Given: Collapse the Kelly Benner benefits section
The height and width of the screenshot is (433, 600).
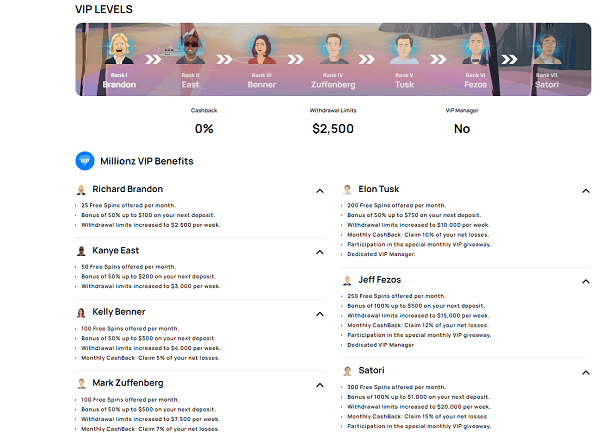Looking at the screenshot, I should [x=319, y=313].
